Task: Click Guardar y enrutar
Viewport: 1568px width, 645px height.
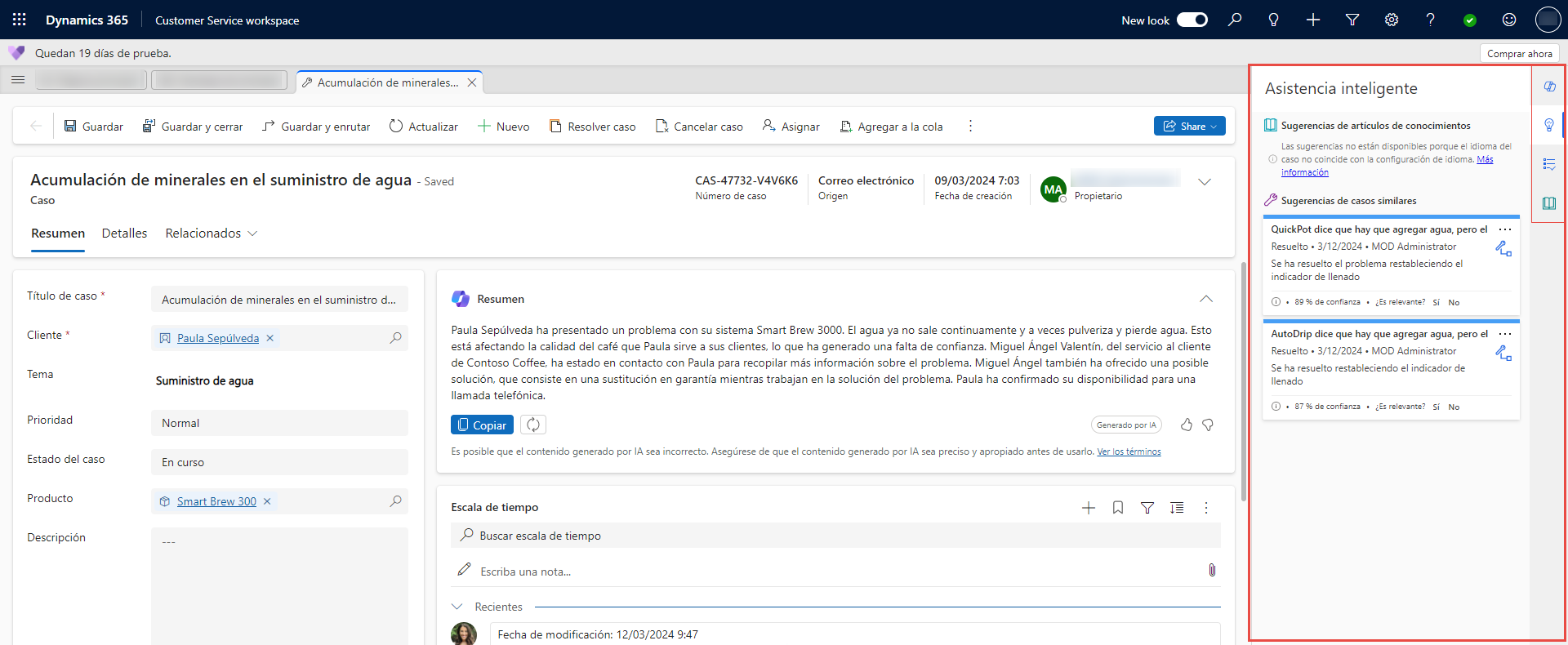Action: coord(316,127)
